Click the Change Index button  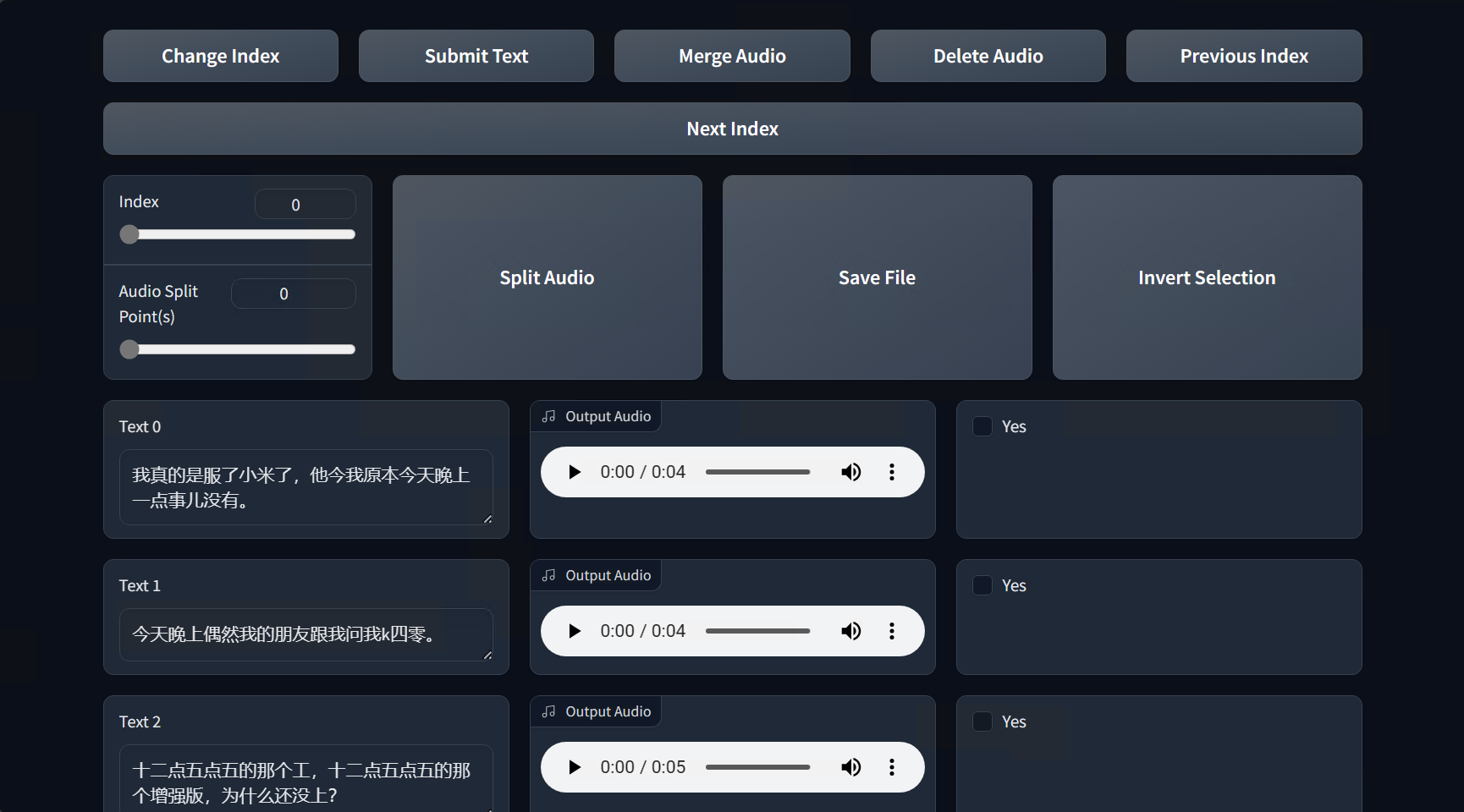point(221,56)
